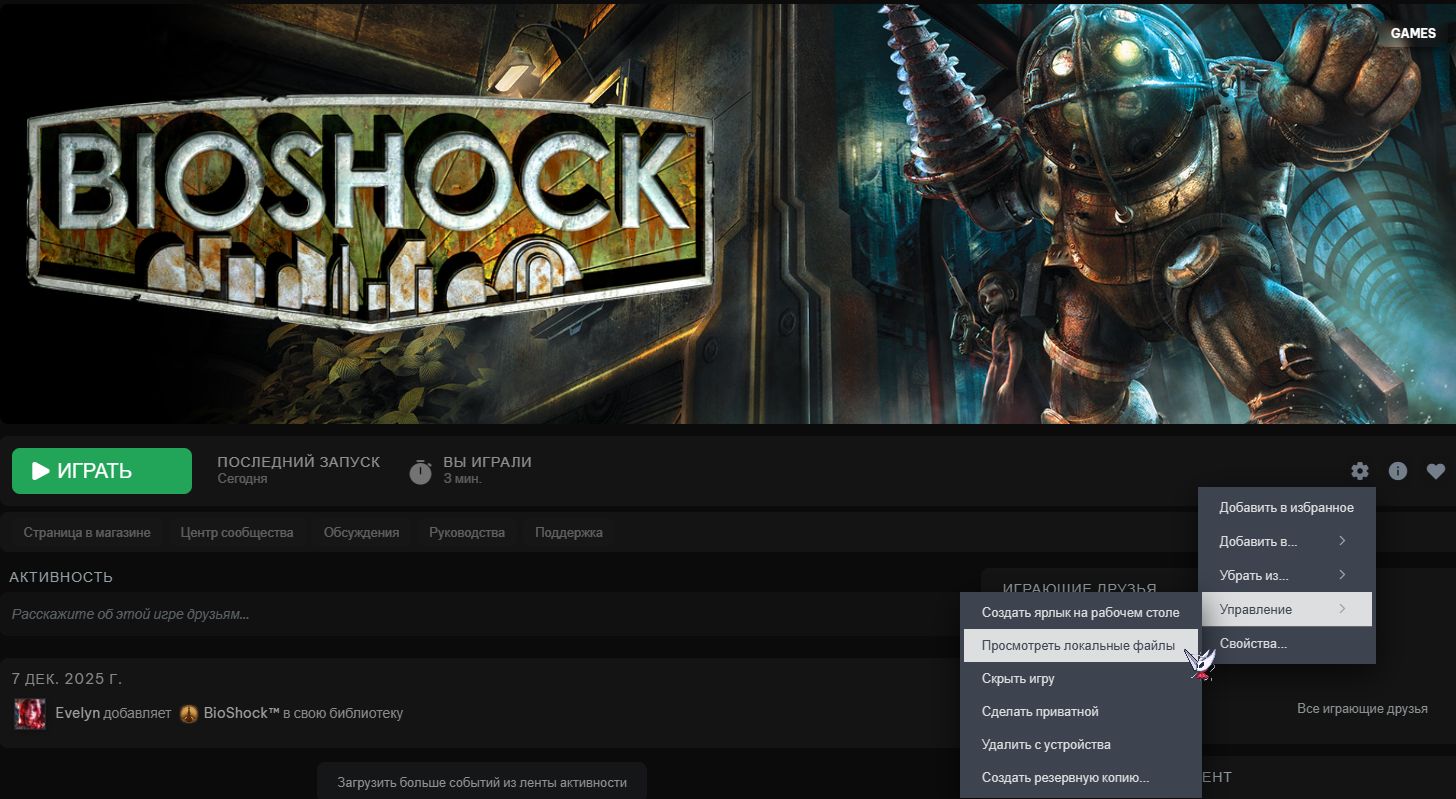Screen dimensions: 1456x799
Task: Open Evelyn's avatar in activity feed
Action: pos(30,713)
